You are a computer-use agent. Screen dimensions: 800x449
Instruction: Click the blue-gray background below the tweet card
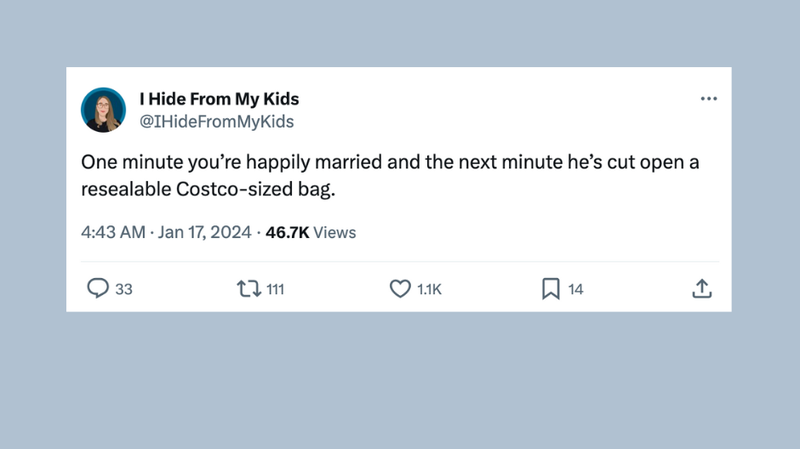point(400,380)
